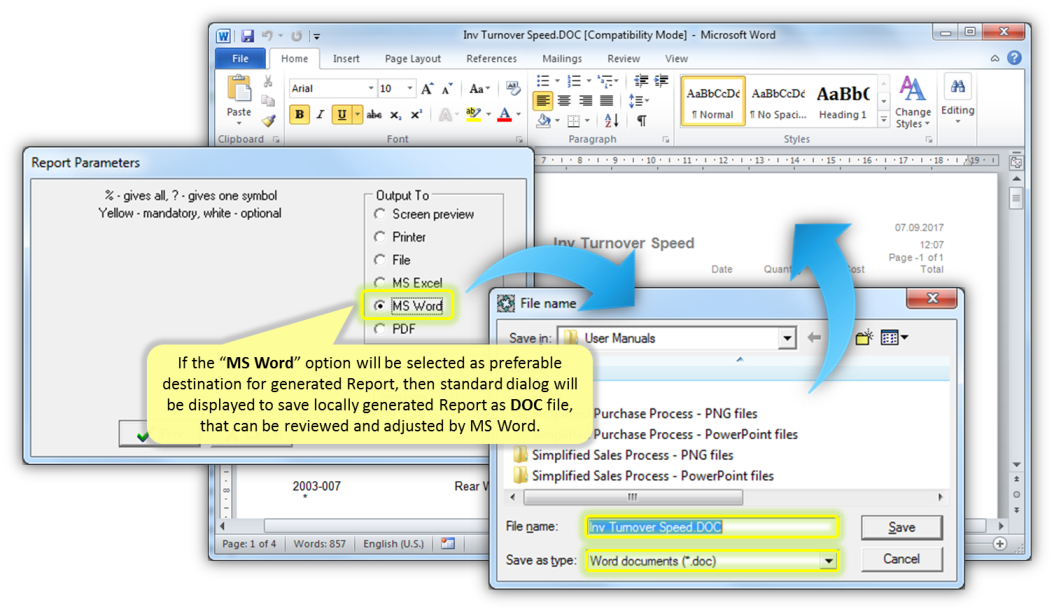Select MS Excel output option
This screenshot has width=1054, height=612.
[x=380, y=282]
